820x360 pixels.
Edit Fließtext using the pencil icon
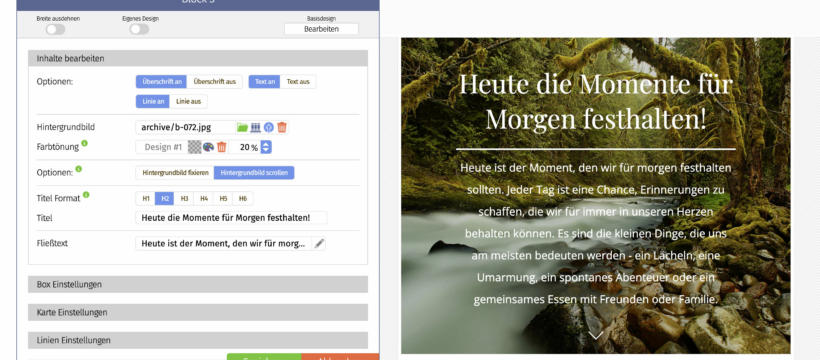click(319, 243)
